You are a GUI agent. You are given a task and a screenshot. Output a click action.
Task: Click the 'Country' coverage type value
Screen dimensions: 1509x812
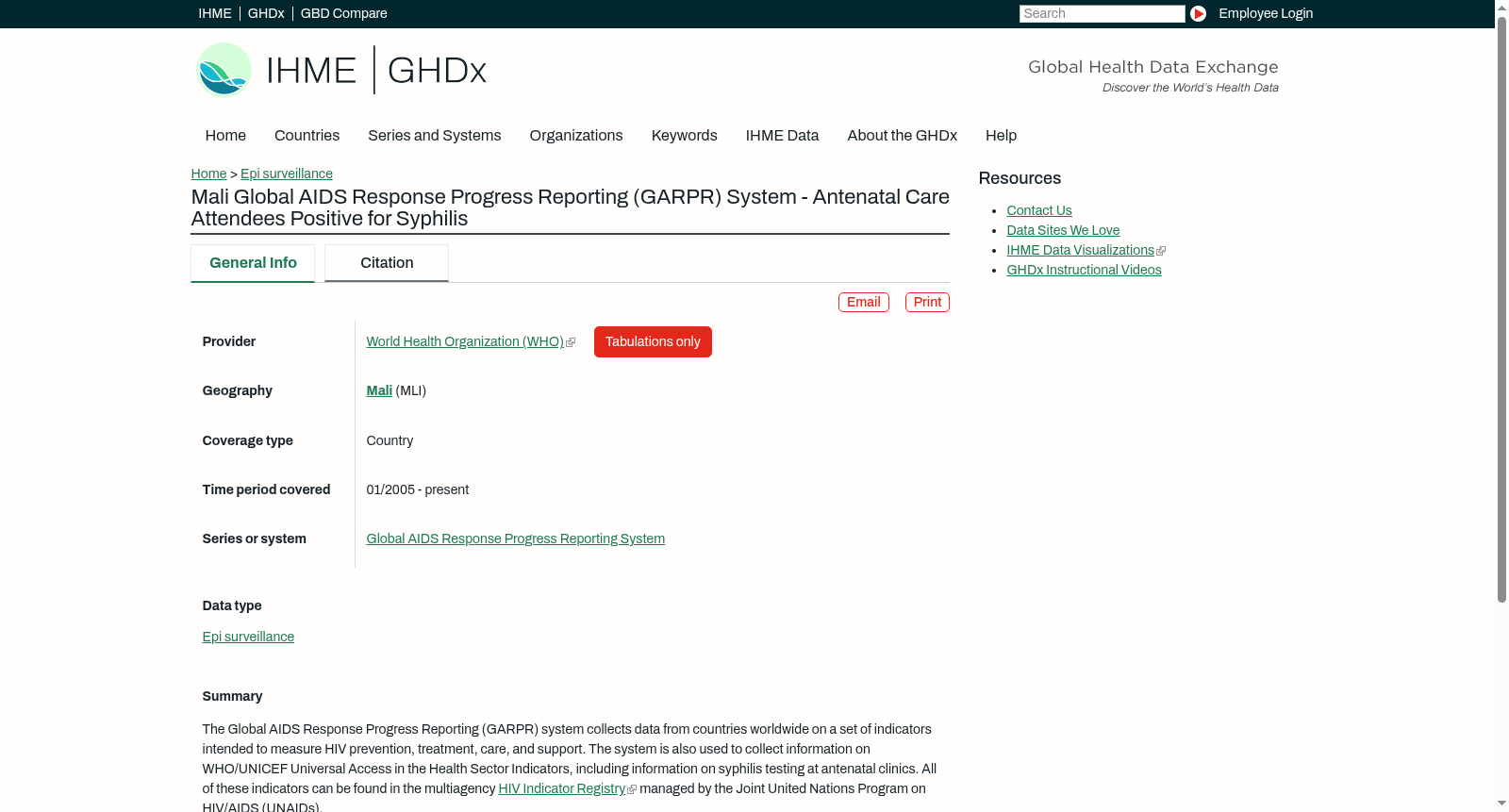tap(390, 440)
